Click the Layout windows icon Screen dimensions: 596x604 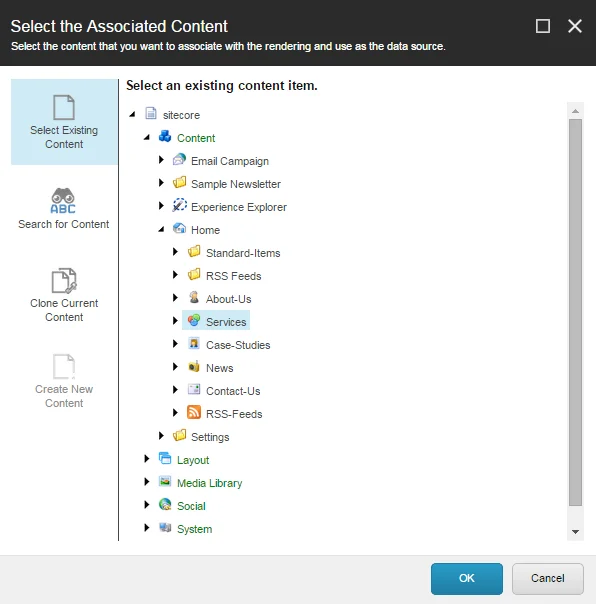[165, 458]
